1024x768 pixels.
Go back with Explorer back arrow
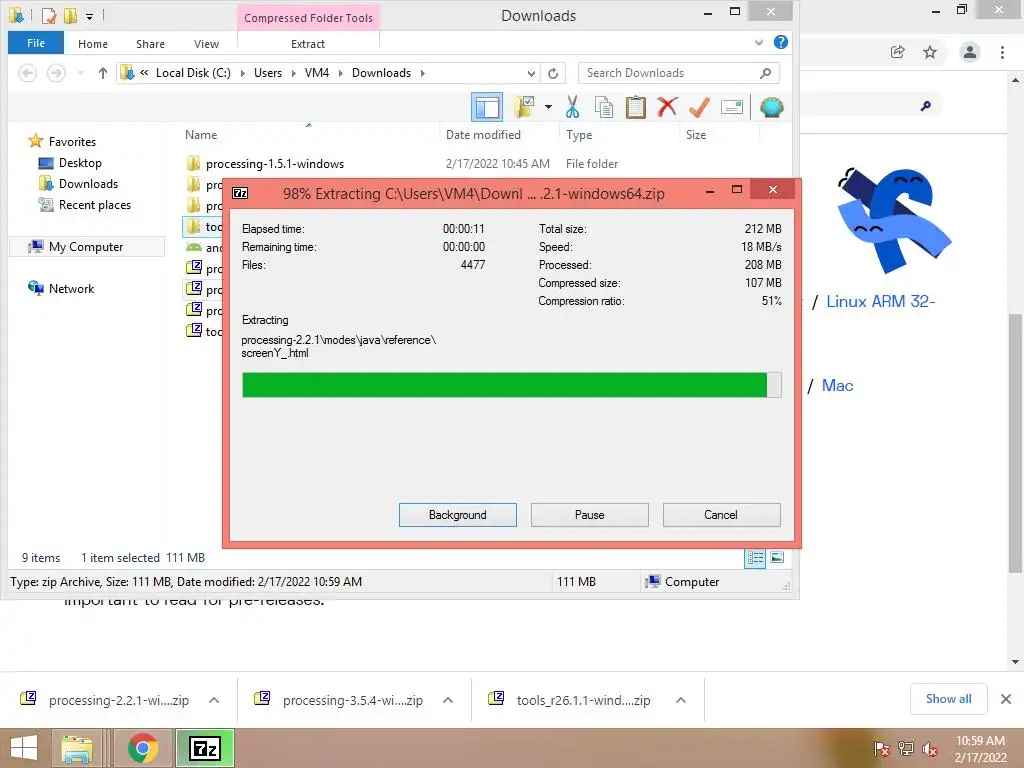27,73
